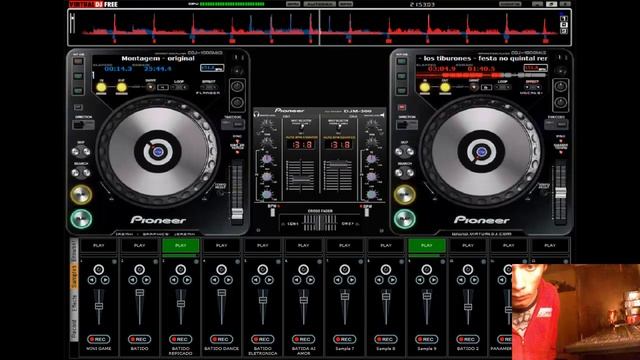Play the BATIDO DANCE sample
This screenshot has width=640, height=360.
pyautogui.click(x=221, y=246)
